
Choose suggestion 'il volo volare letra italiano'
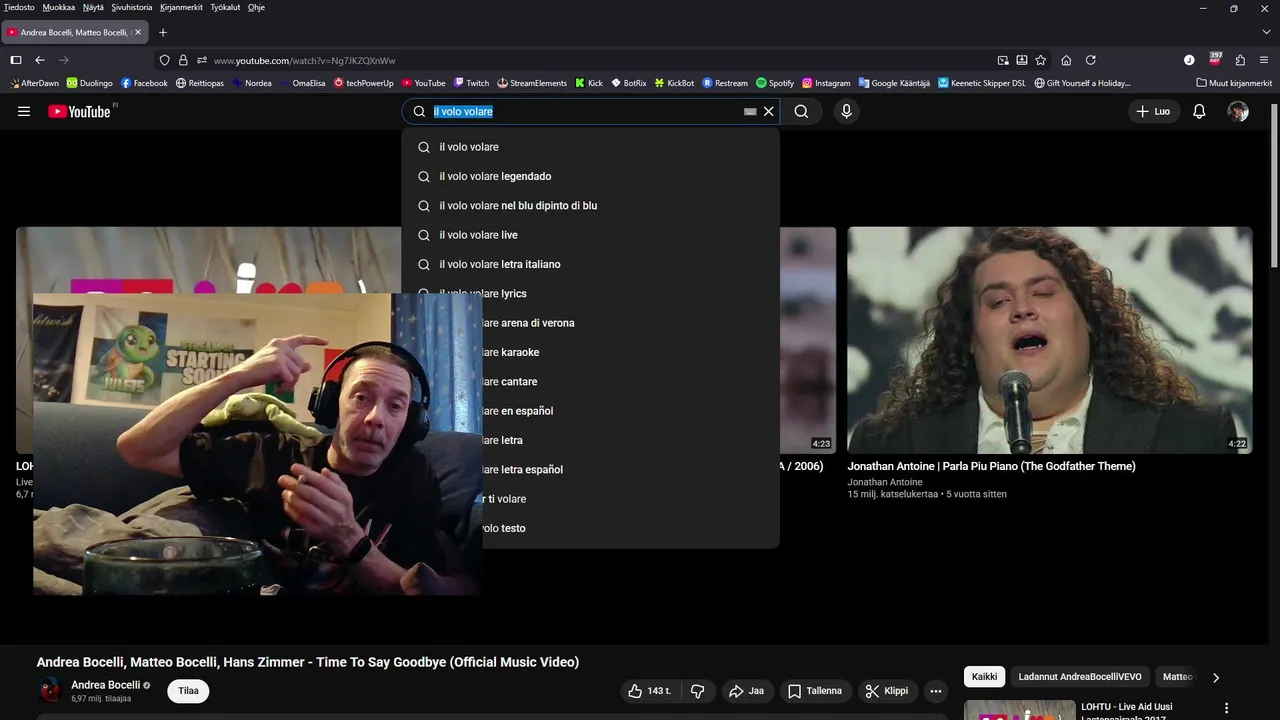pos(590,264)
